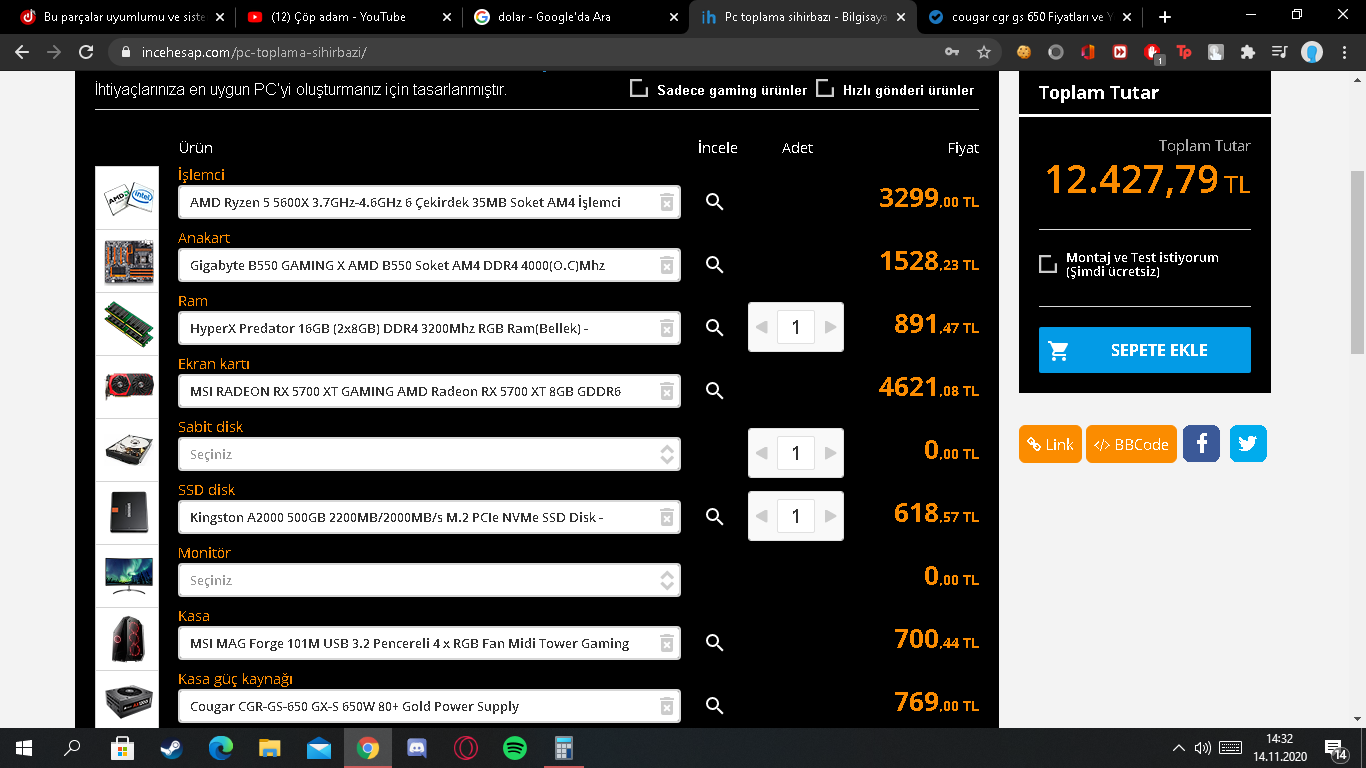
Task: Switch to the 'Bu parçalar uyumlumu' tab
Action: 121,17
